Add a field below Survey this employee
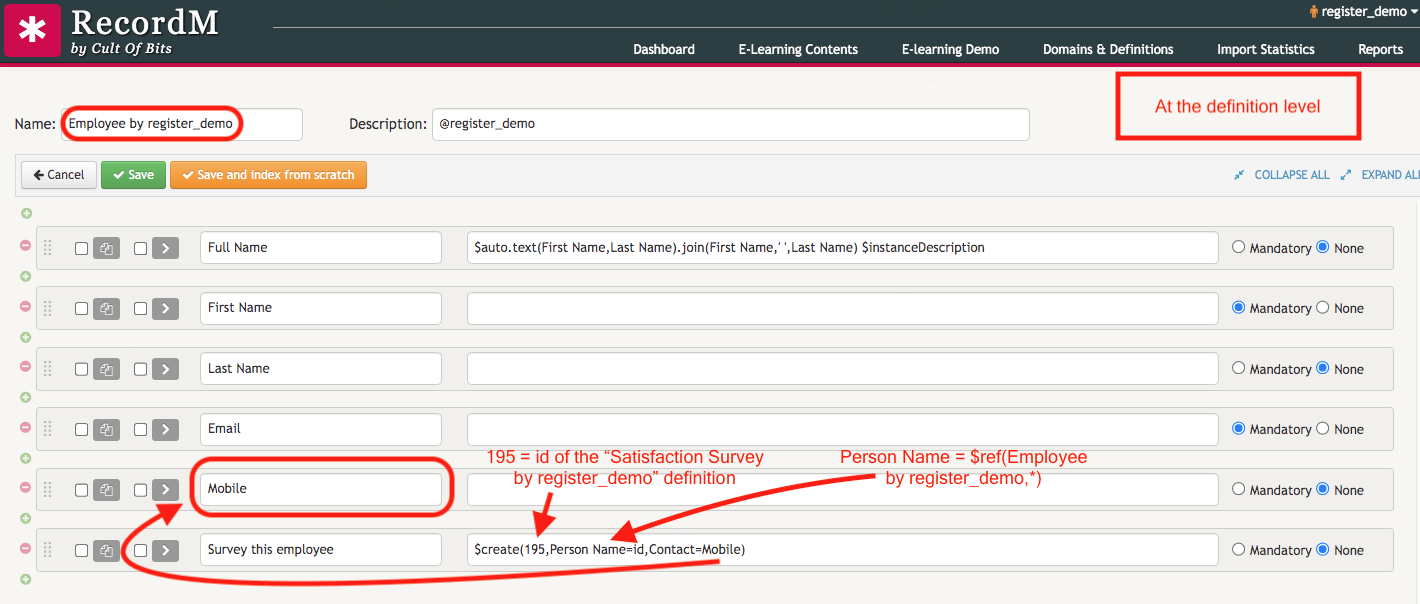 coord(26,579)
